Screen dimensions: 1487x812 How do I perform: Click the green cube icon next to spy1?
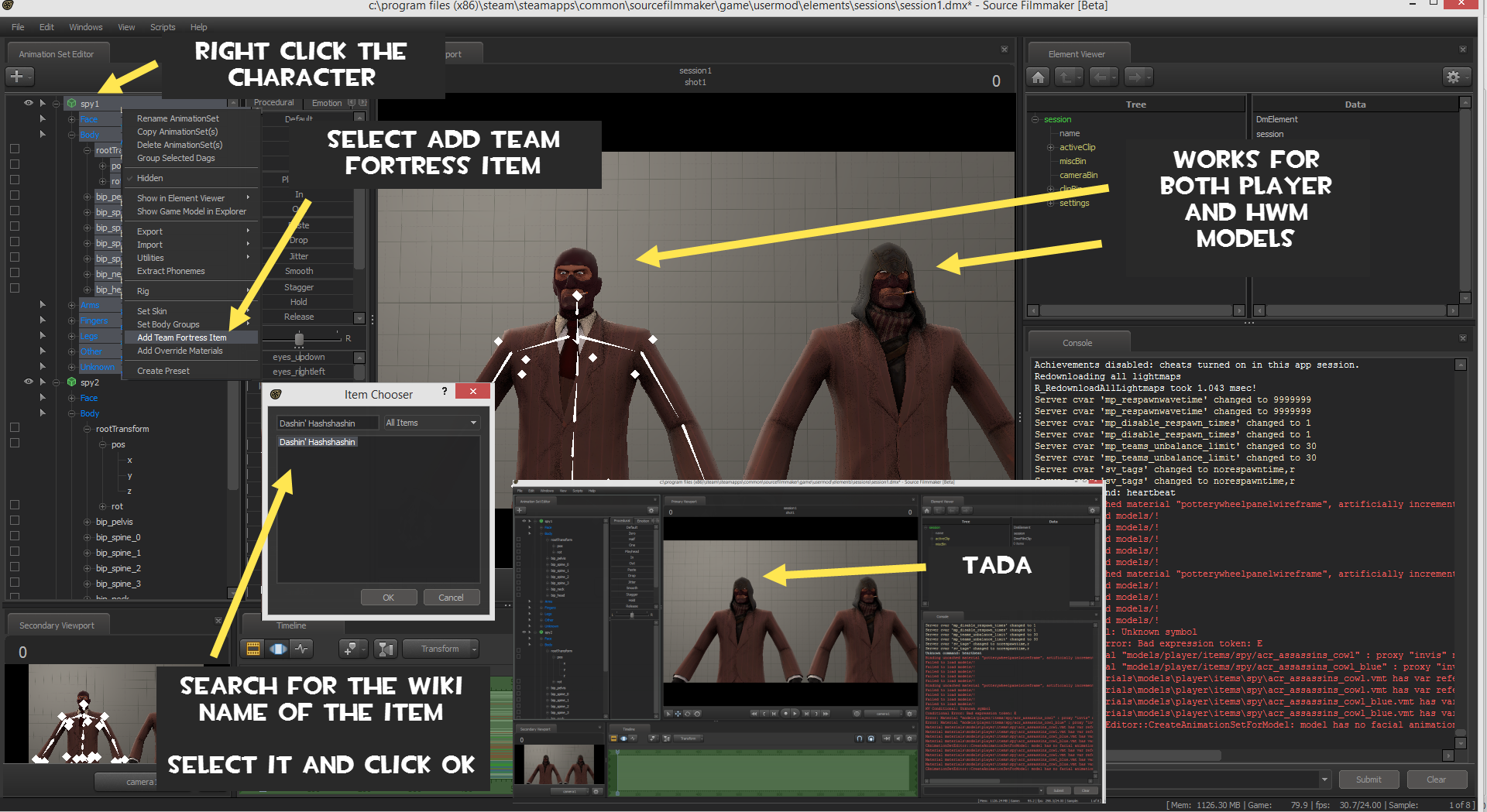coord(72,103)
